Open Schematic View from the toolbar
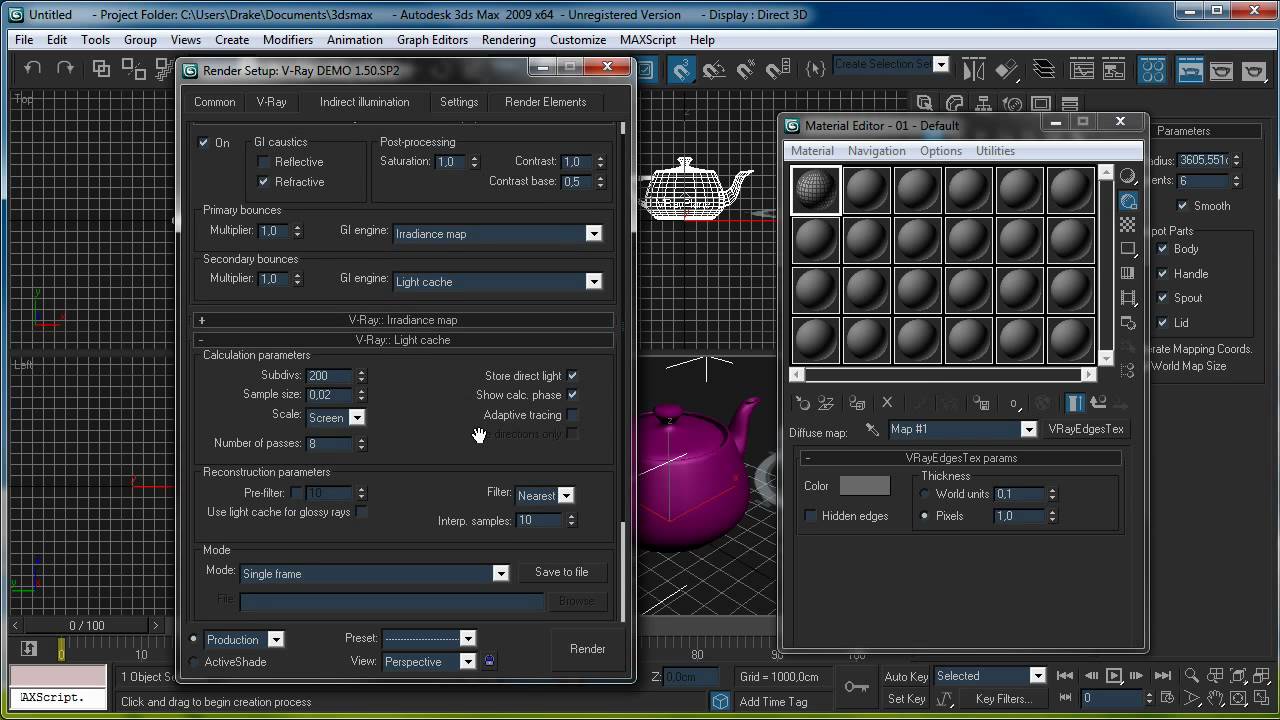 point(1114,69)
